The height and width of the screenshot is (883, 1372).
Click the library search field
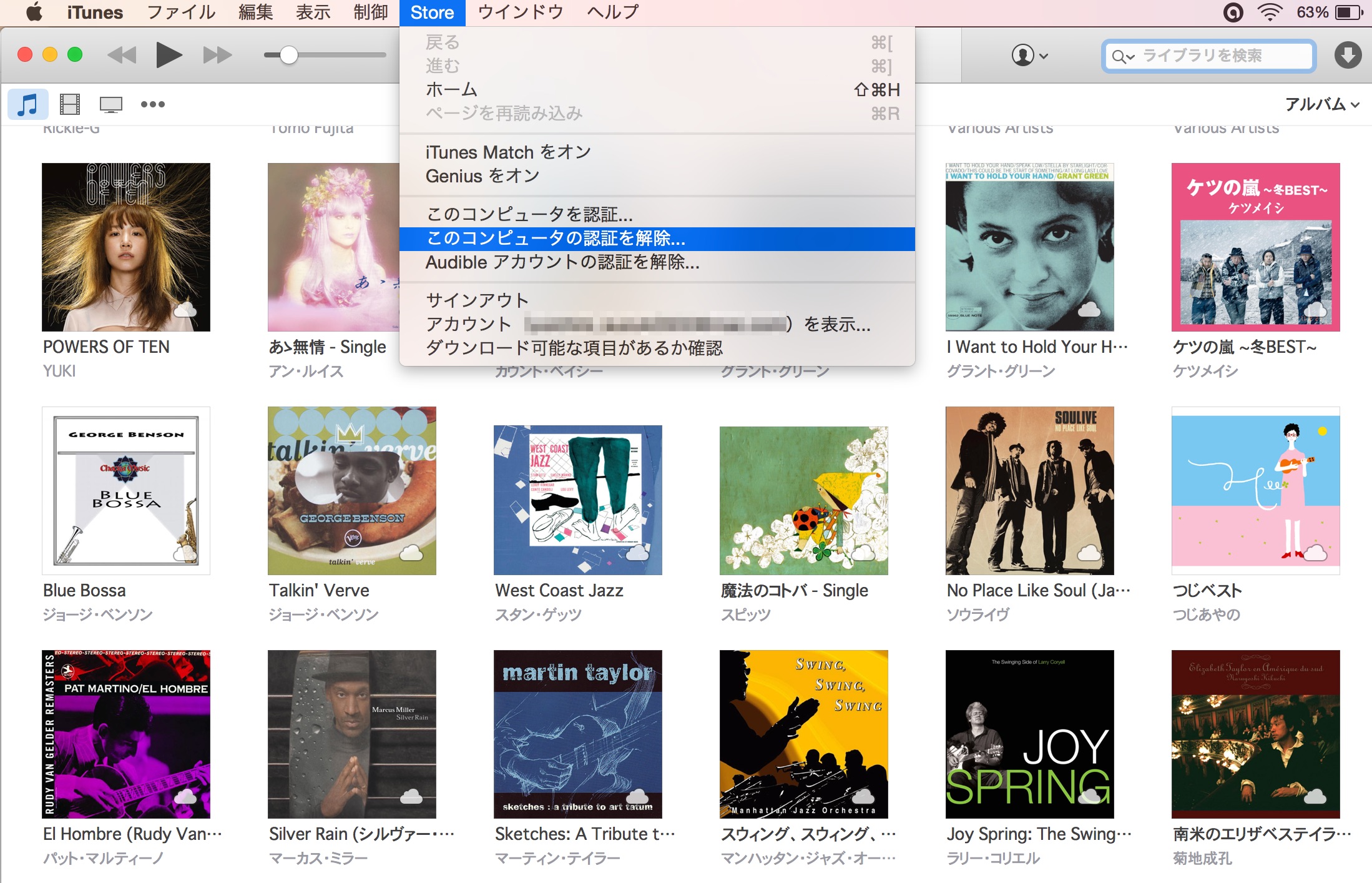(1209, 56)
